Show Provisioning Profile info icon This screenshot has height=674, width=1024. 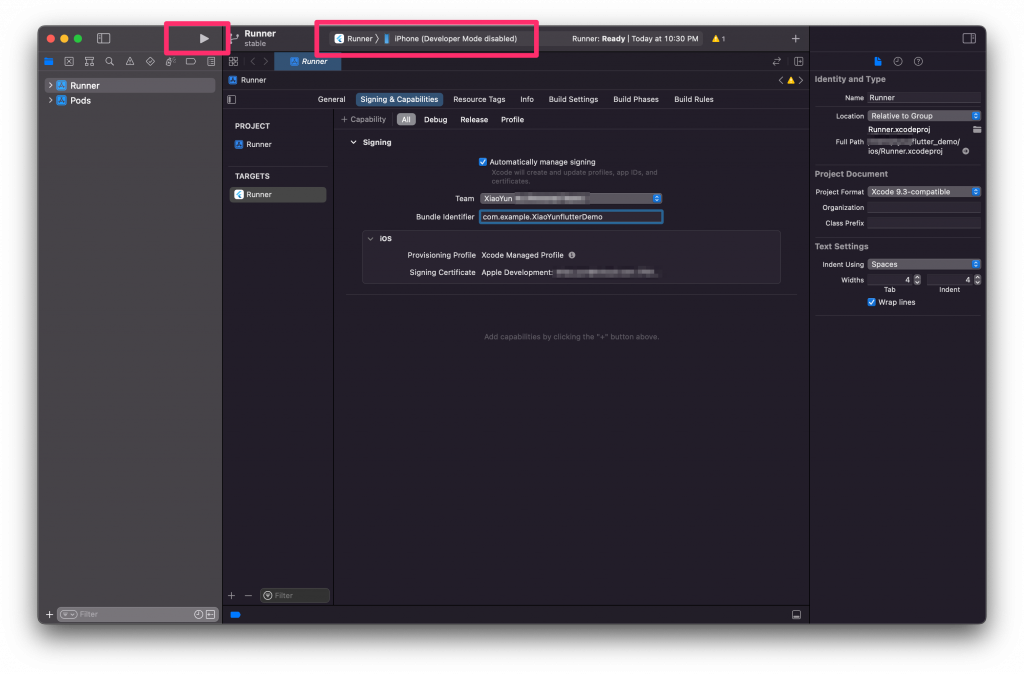[571, 255]
